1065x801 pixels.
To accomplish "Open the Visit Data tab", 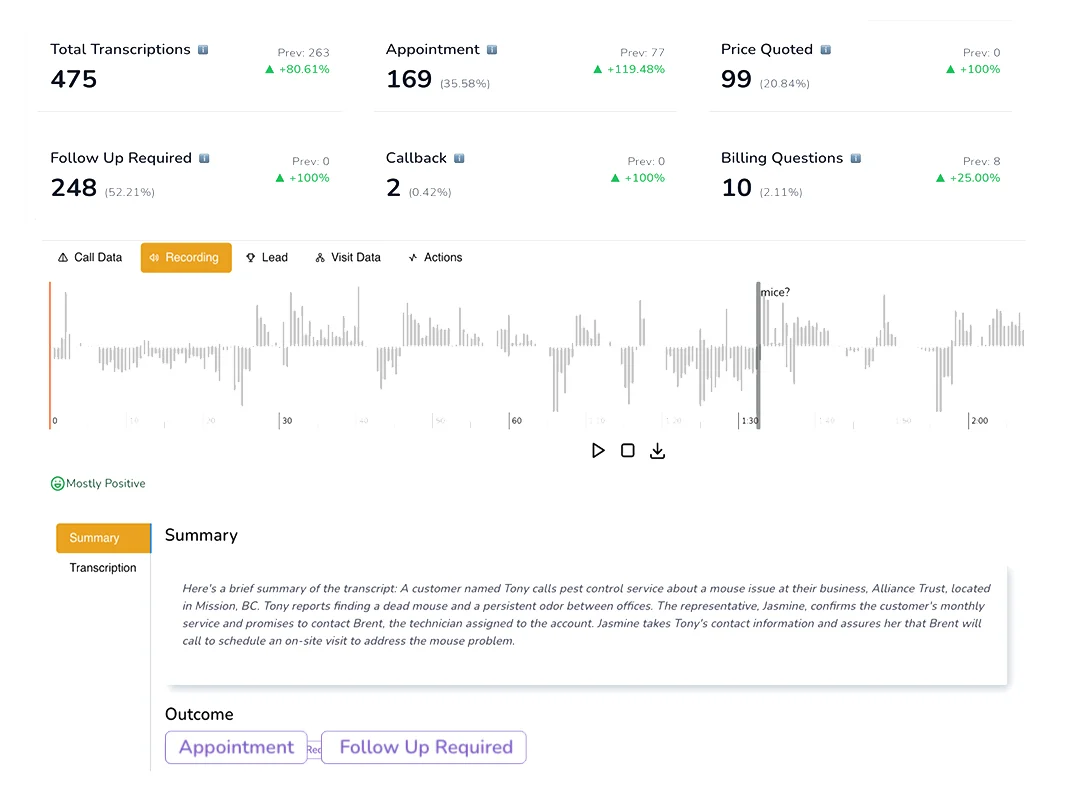I will (348, 258).
